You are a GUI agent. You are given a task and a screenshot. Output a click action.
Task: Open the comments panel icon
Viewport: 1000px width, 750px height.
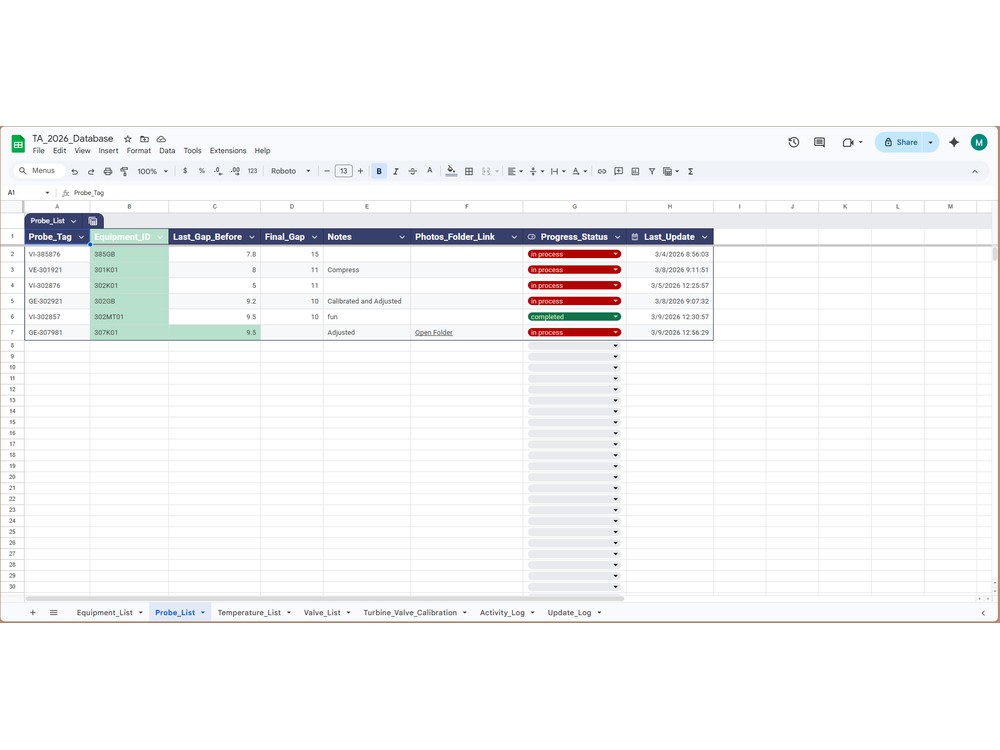(x=820, y=142)
